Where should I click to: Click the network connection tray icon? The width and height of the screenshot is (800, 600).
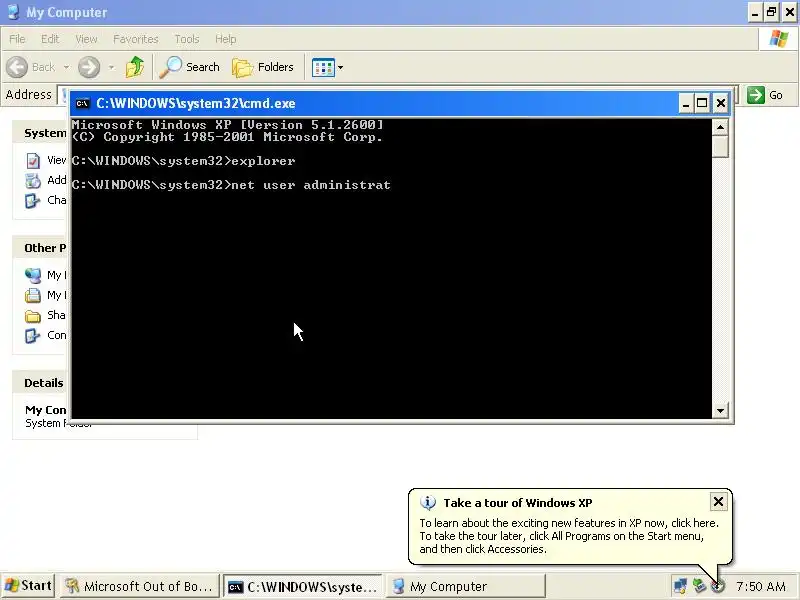coord(680,586)
